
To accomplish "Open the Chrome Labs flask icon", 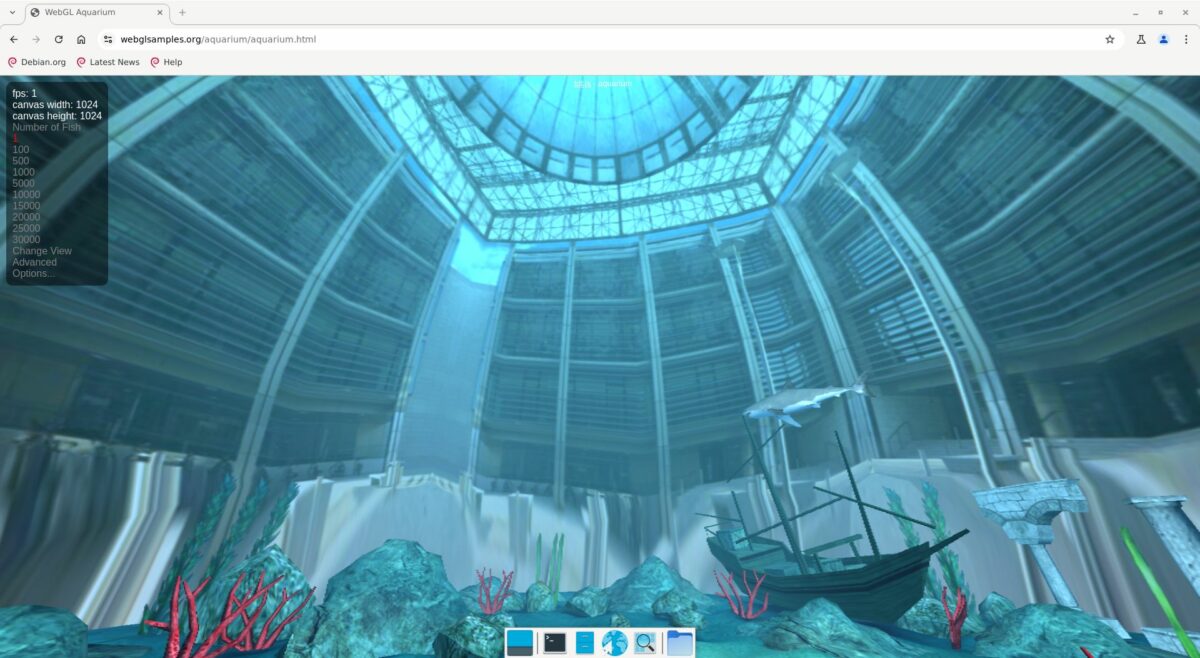I will 1140,39.
